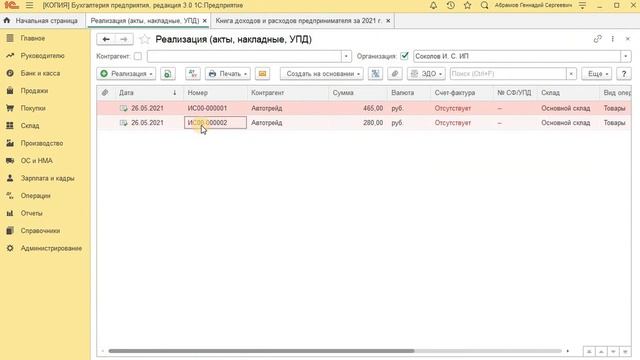Open settings lines icon beside user name

(x=582, y=5)
